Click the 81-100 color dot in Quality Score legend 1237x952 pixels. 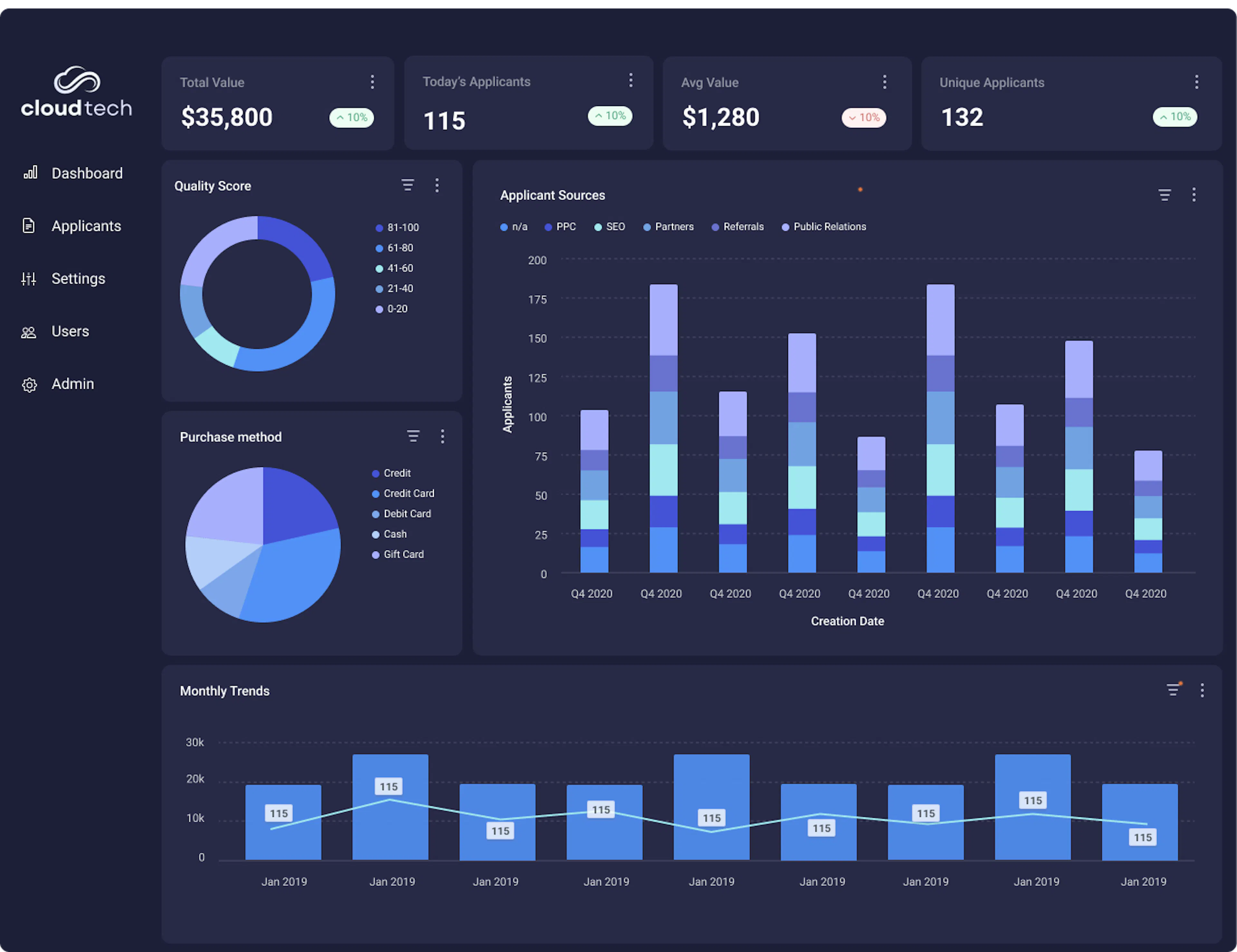379,228
